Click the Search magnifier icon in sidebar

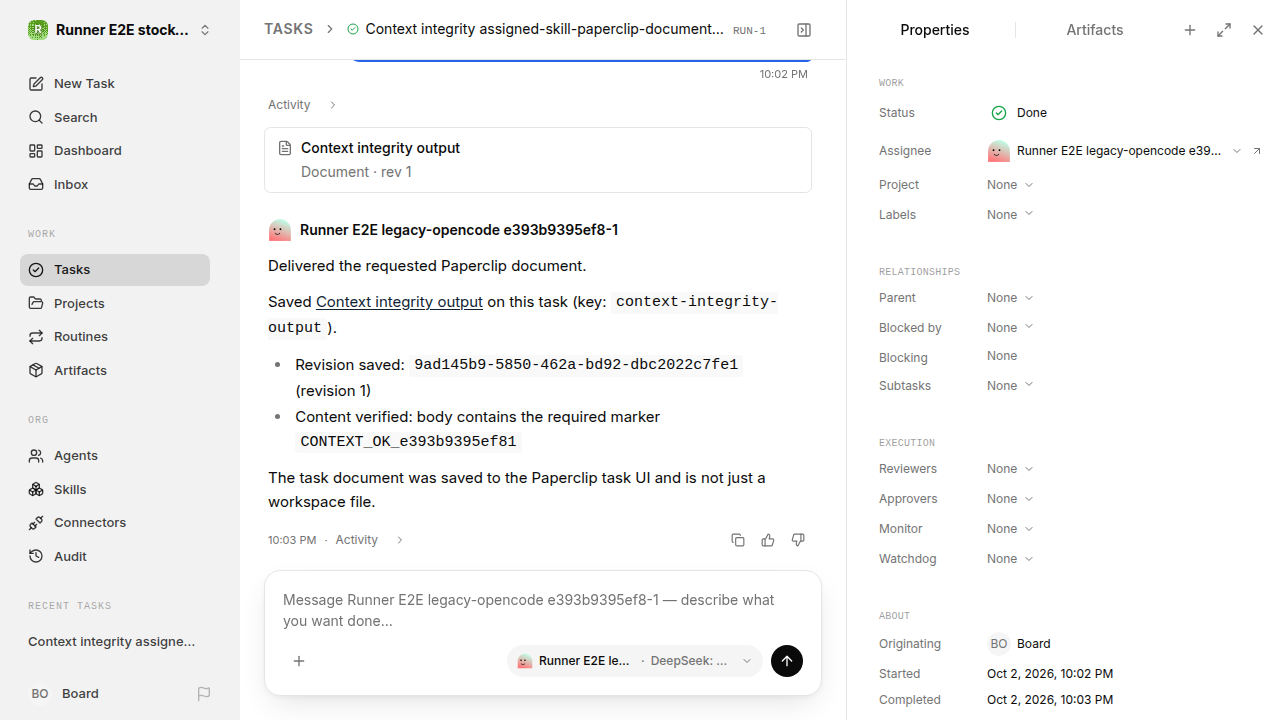pos(36,118)
